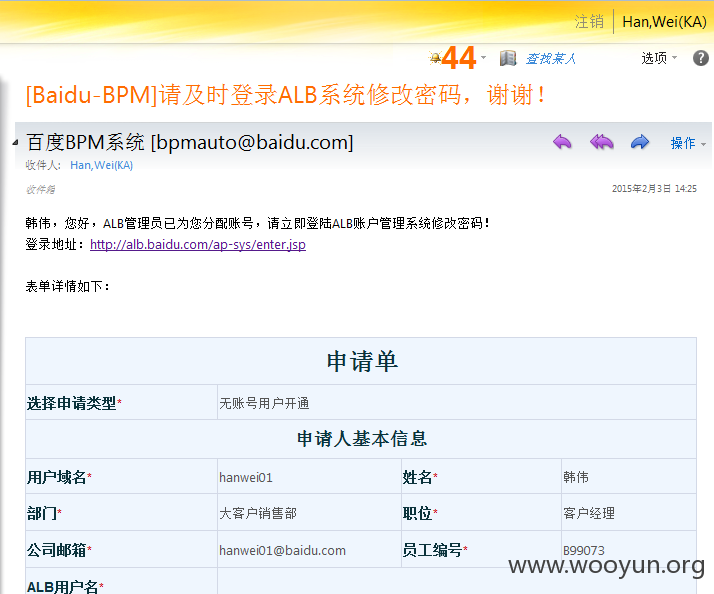Click the Han,Wei(KA) account name
The height and width of the screenshot is (594, 714).
[x=664, y=21]
